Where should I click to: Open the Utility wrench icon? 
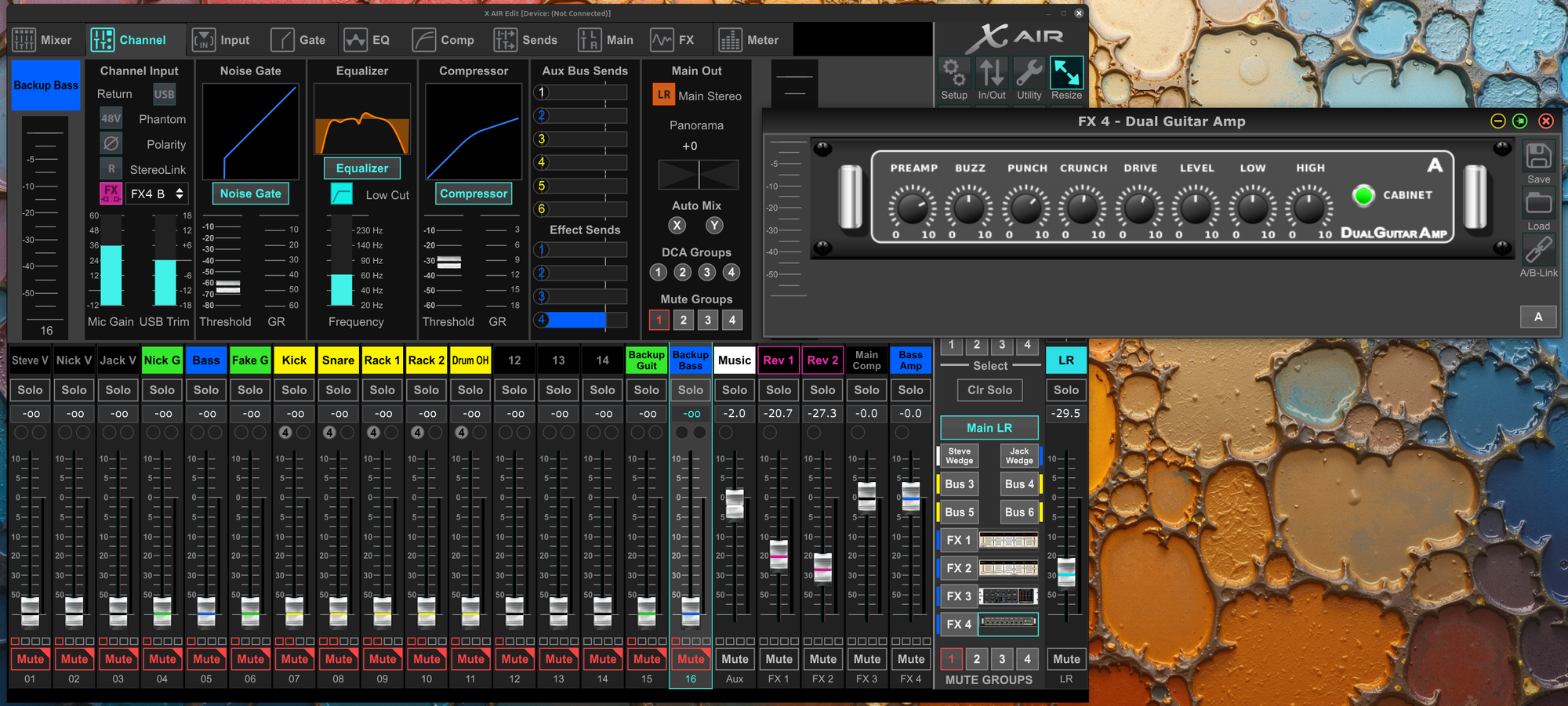tap(1029, 73)
